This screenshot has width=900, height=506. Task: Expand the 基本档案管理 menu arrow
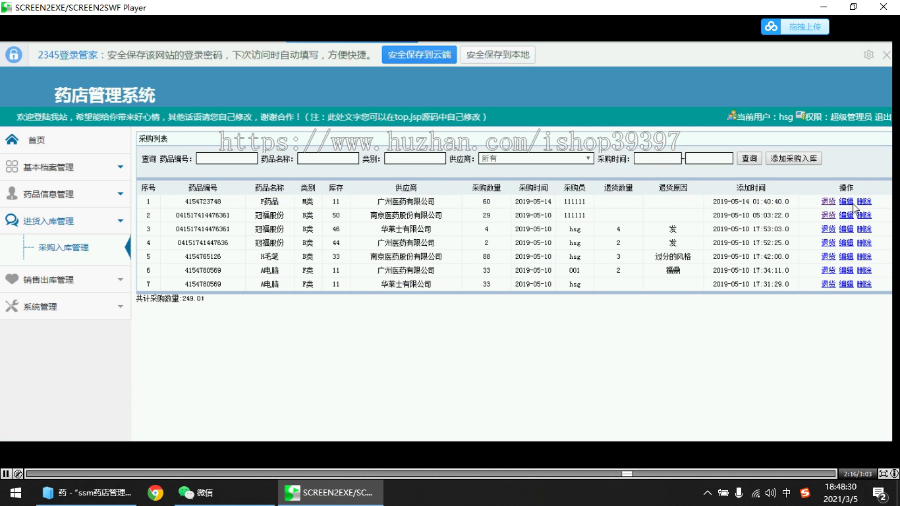pyautogui.click(x=121, y=167)
